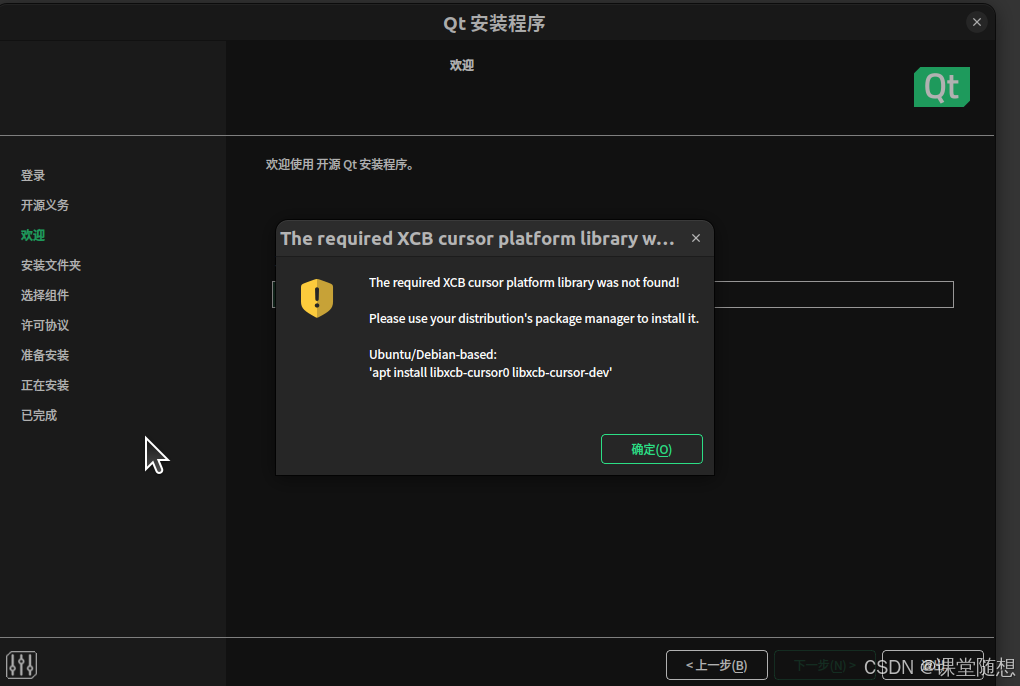Click the dialog title 'The required XCB cursor...'
Viewport: 1020px width, 686px height.
477,239
